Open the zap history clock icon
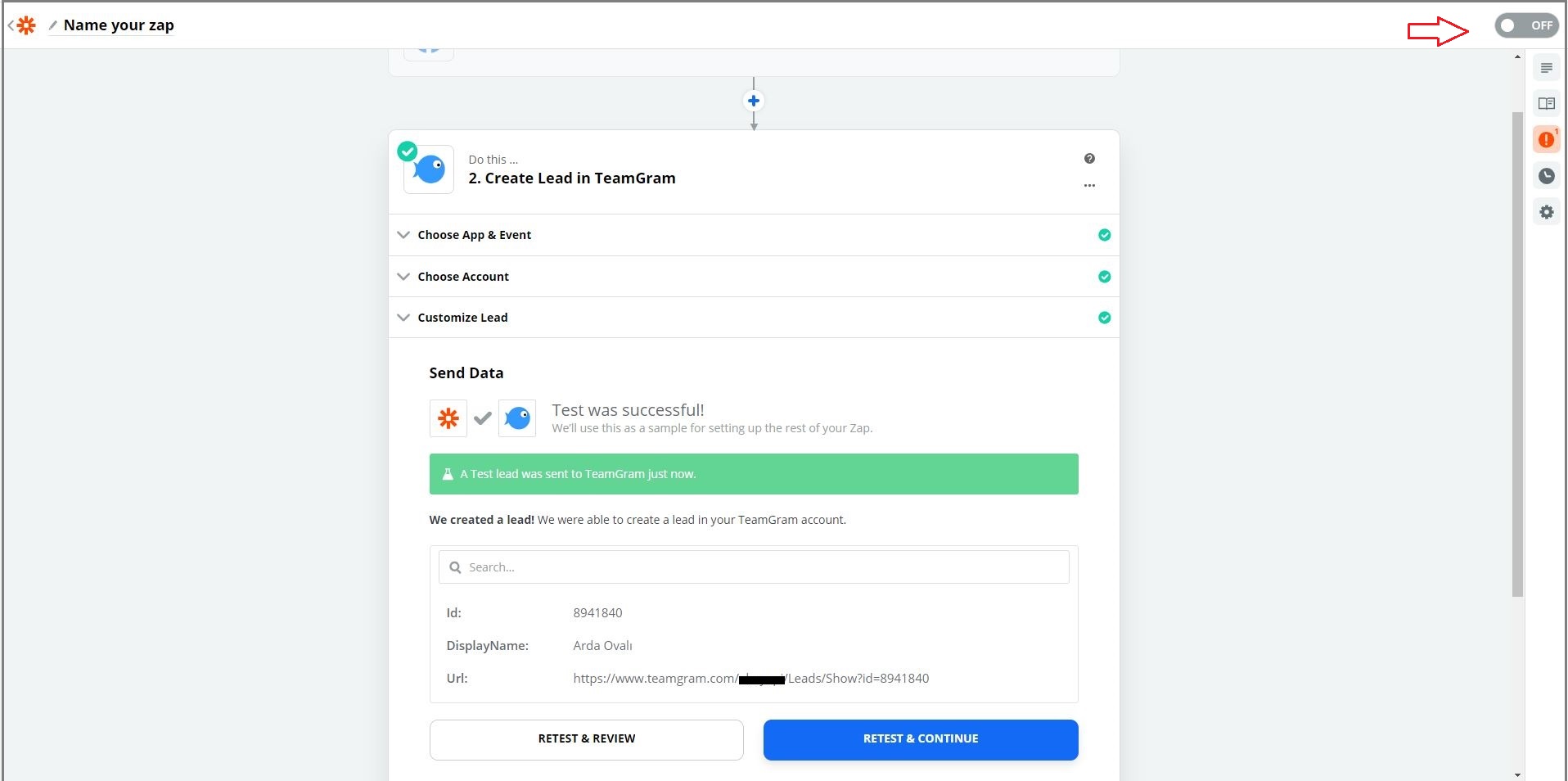Image resolution: width=1568 pixels, height=781 pixels. click(x=1546, y=176)
